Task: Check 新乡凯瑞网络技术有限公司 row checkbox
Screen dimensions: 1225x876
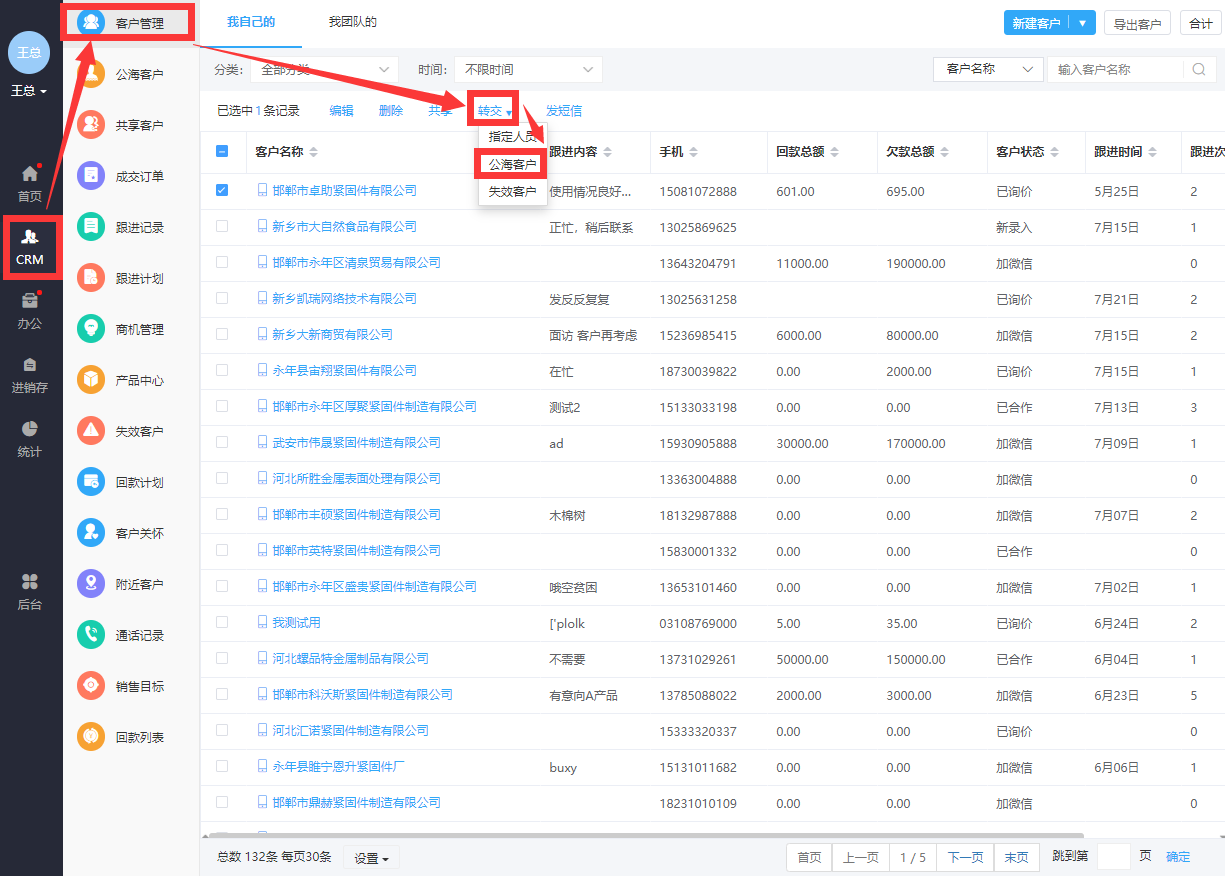Action: (x=222, y=298)
